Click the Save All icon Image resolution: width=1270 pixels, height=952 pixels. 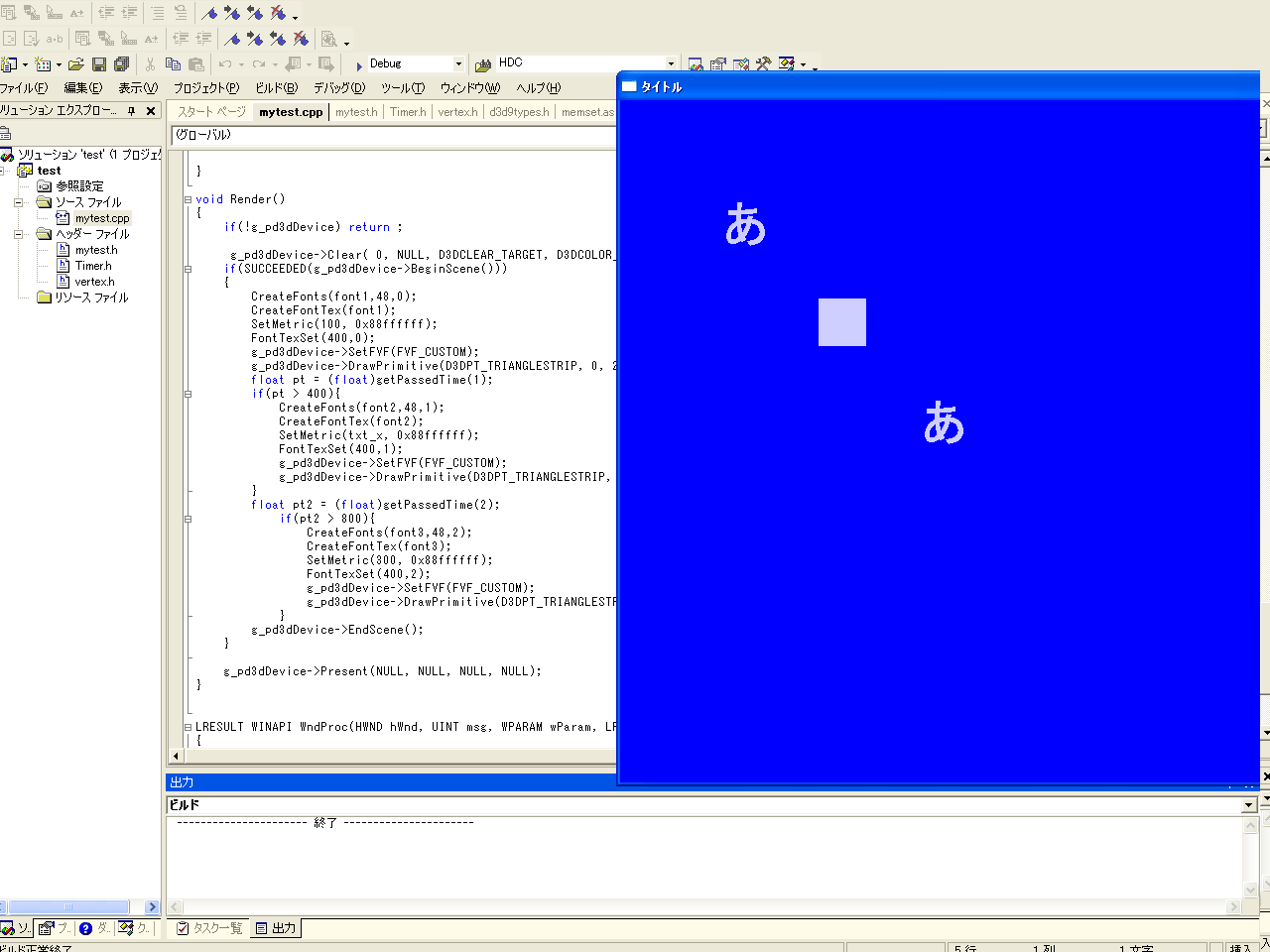pos(121,64)
